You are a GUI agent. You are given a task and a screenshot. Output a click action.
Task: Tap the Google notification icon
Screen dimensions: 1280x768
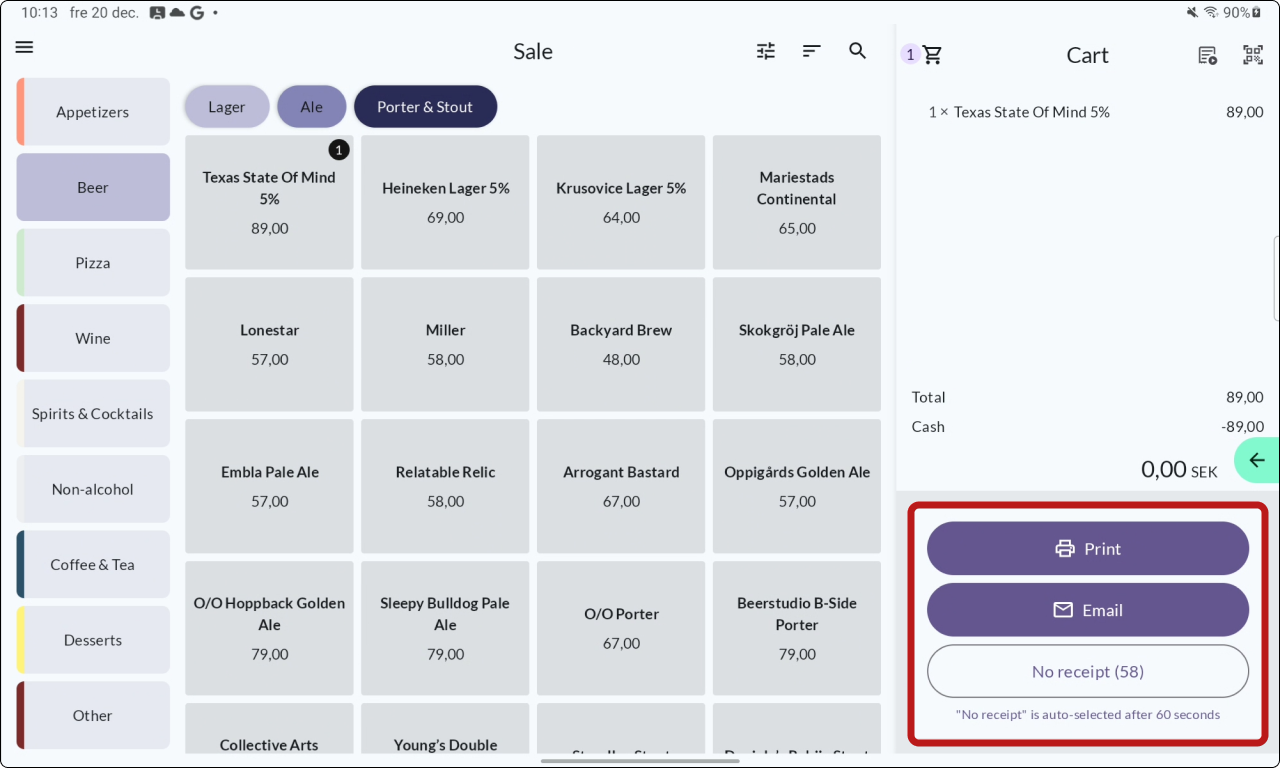tap(196, 13)
